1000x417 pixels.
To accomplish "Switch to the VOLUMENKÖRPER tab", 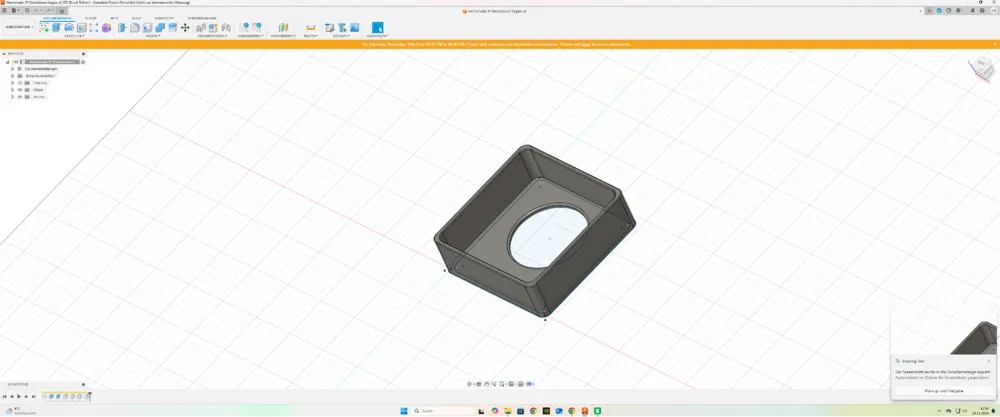I will coord(57,18).
